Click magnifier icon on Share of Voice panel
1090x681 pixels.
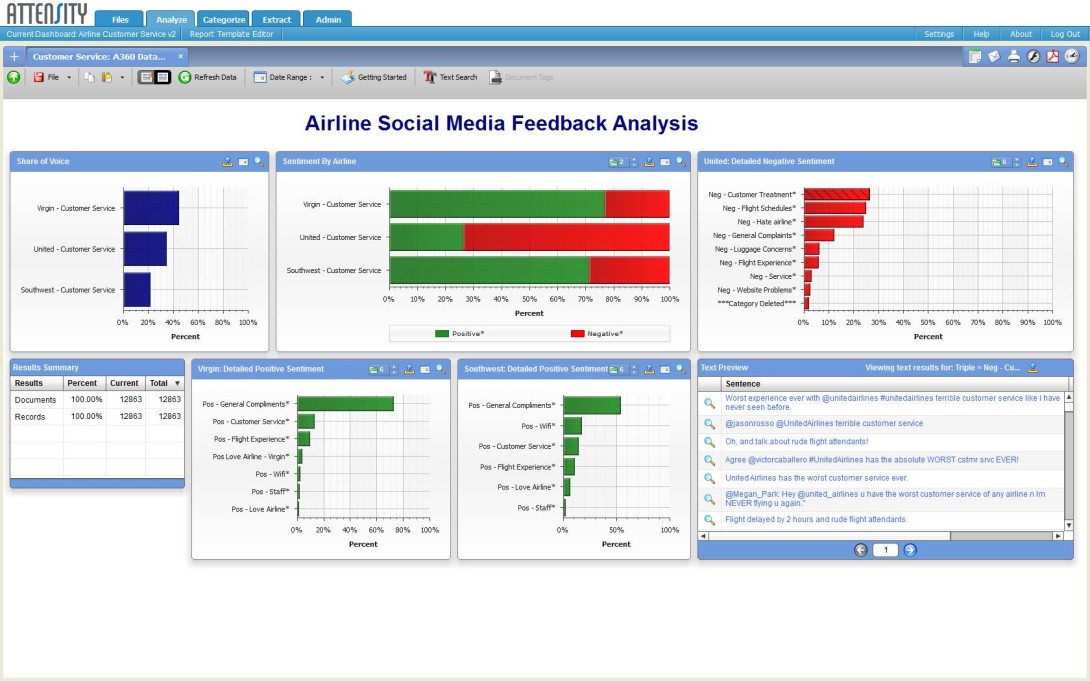259,161
